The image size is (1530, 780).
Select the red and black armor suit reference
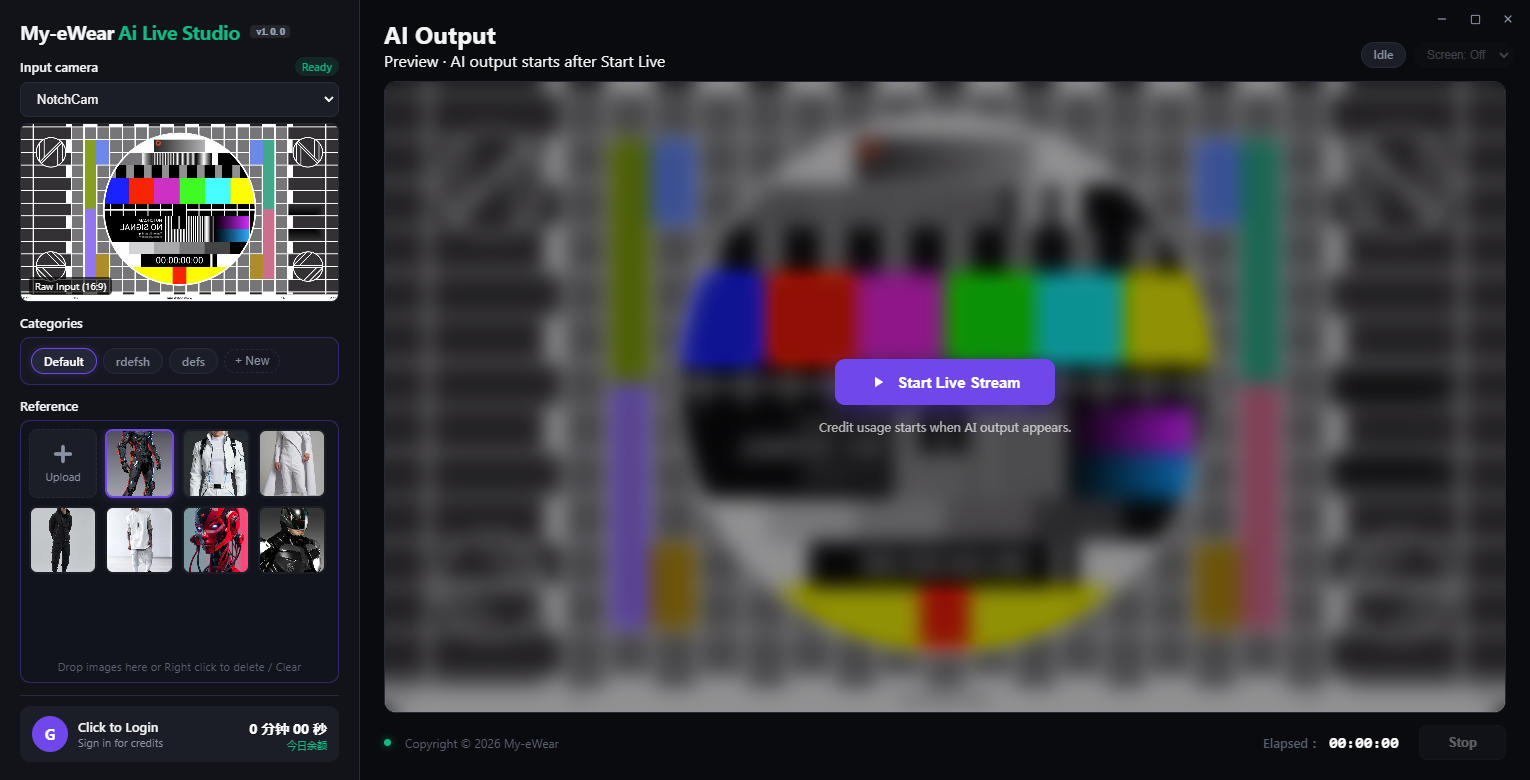click(140, 463)
